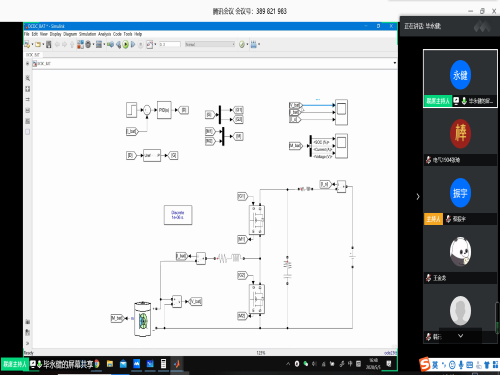Click the Step Forward toolbar icon

pos(133,44)
